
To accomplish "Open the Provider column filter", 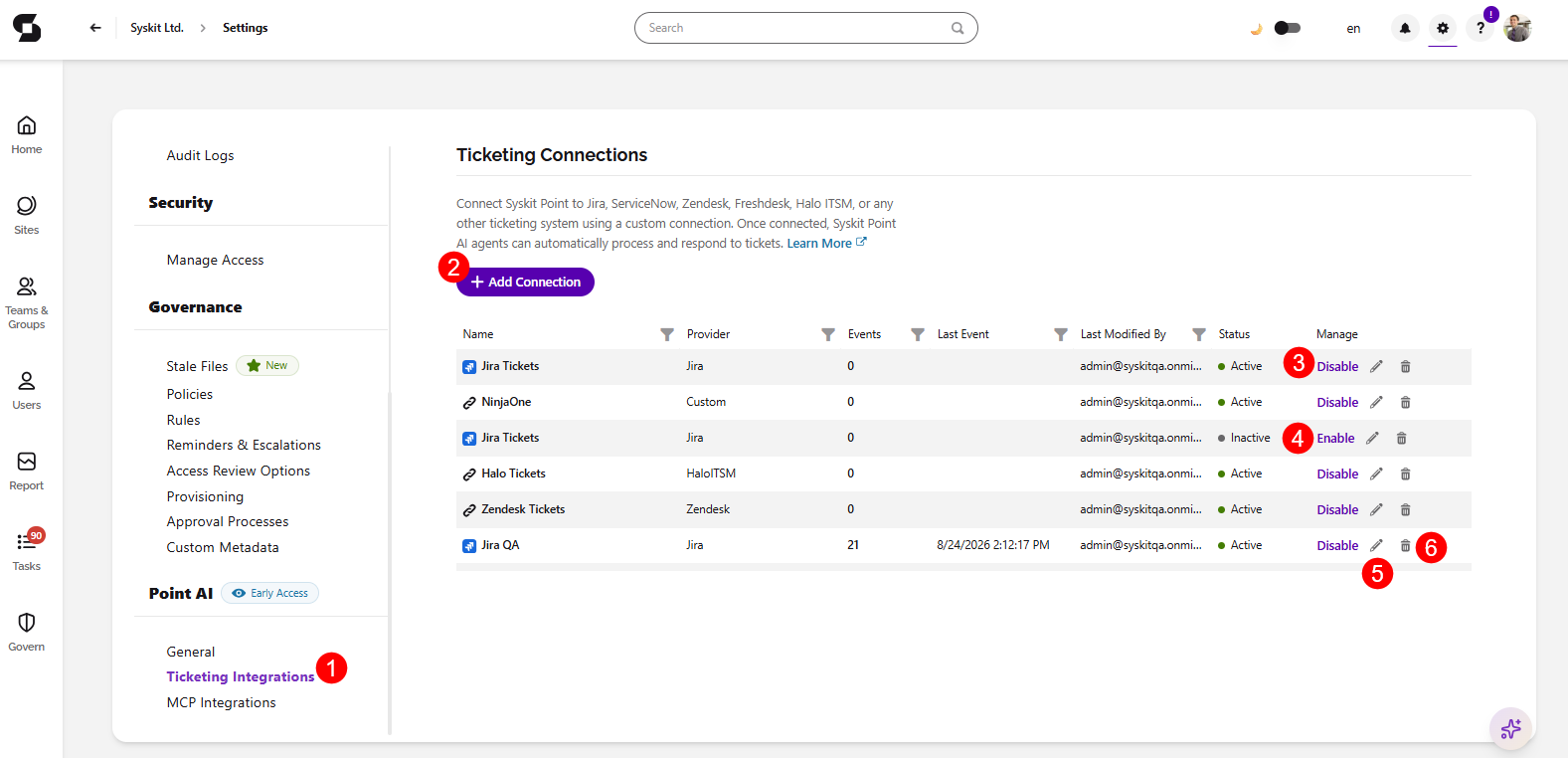I will (828, 334).
